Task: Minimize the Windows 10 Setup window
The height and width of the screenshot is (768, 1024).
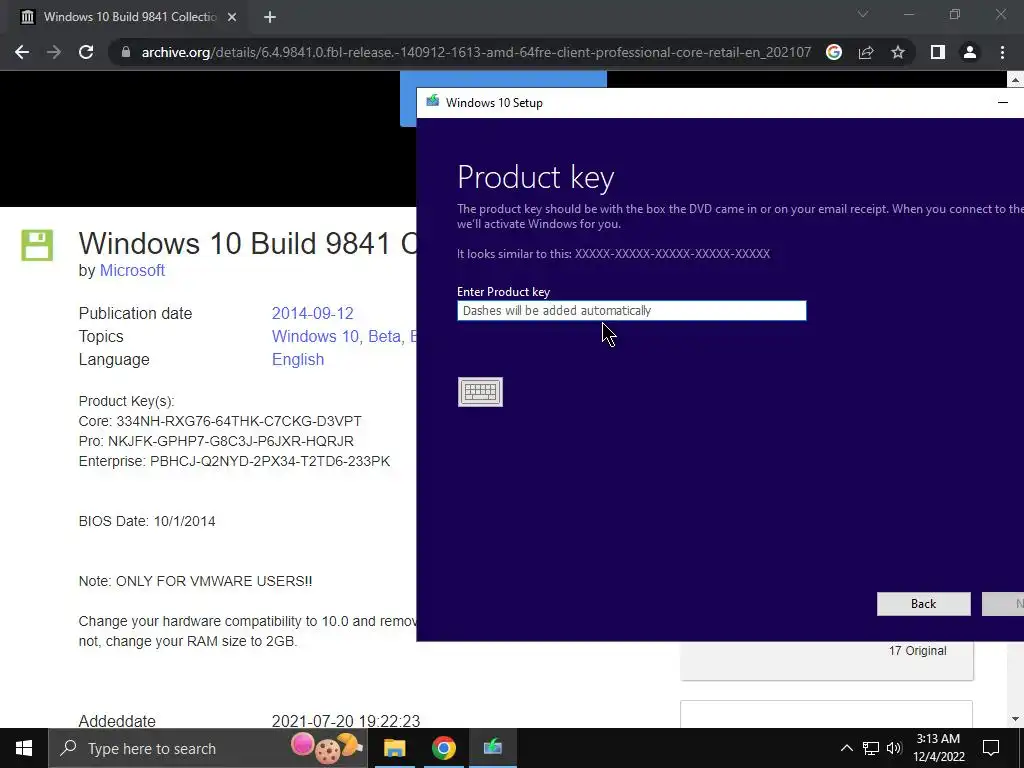Action: 1003,103
